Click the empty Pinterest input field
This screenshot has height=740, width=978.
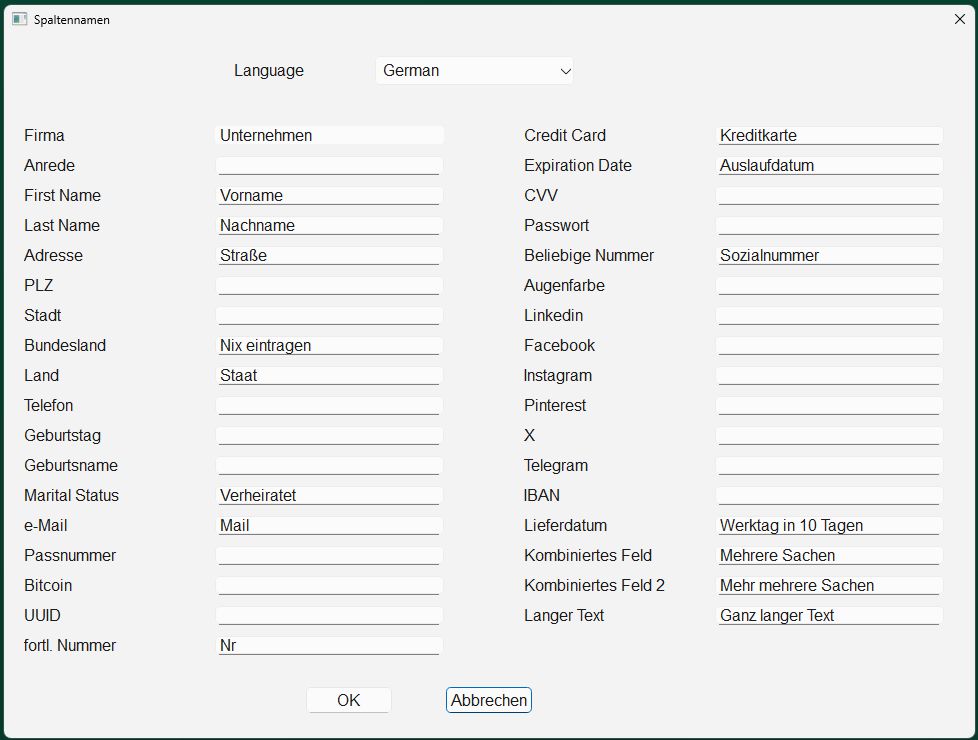(829, 405)
